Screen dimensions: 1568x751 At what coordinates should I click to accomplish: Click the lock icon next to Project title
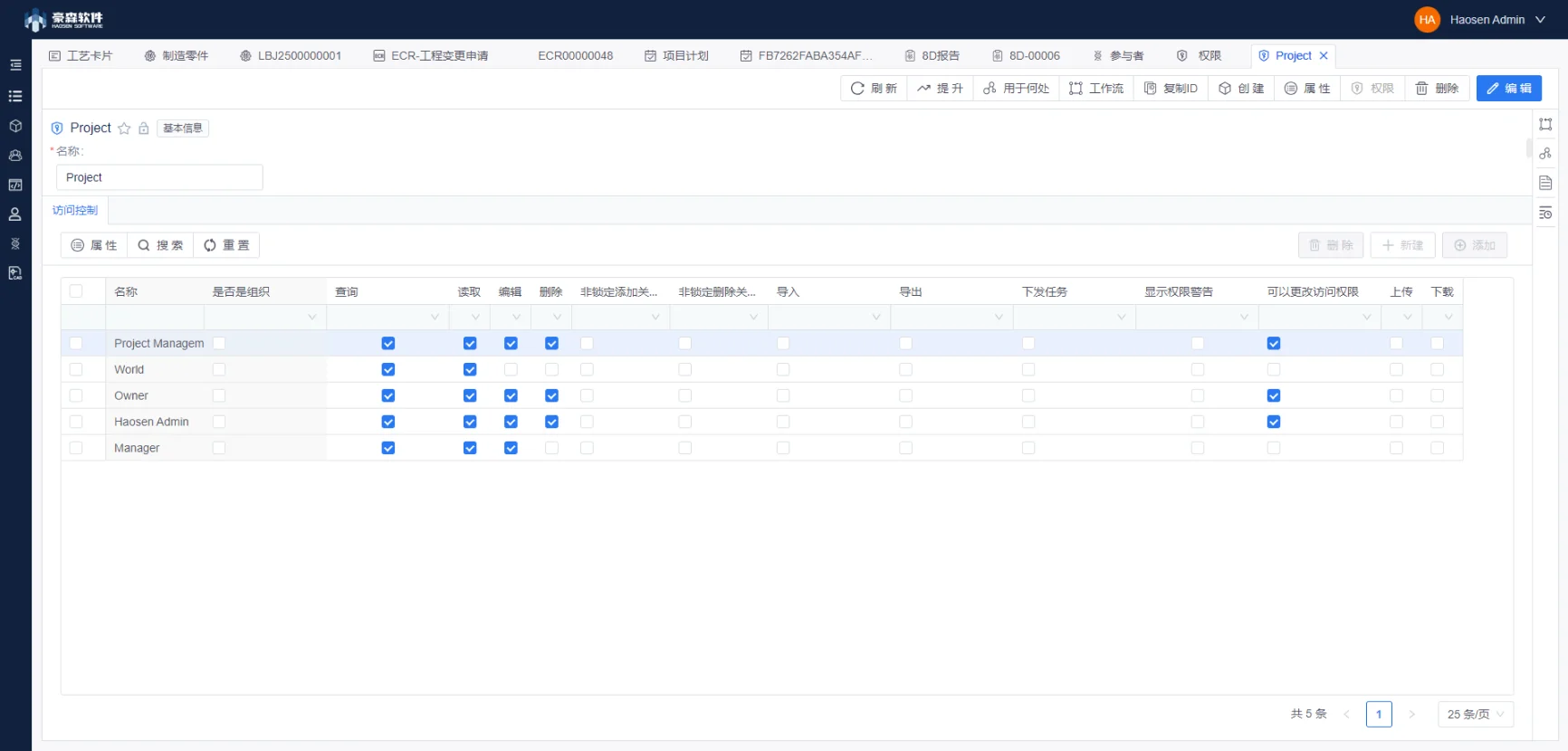pyautogui.click(x=143, y=128)
